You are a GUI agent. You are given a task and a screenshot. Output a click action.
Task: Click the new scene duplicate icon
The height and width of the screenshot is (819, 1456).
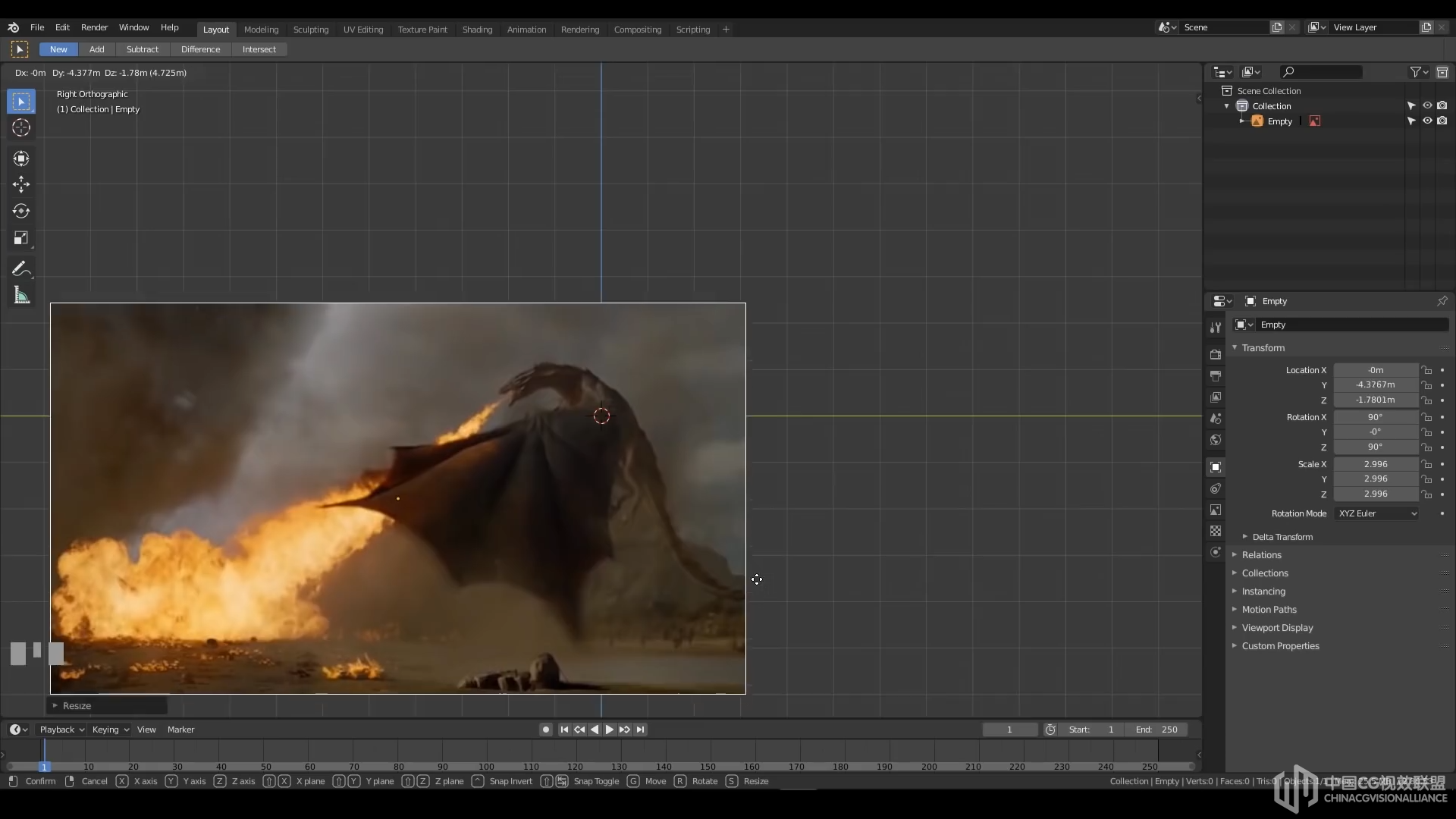coord(1277,27)
